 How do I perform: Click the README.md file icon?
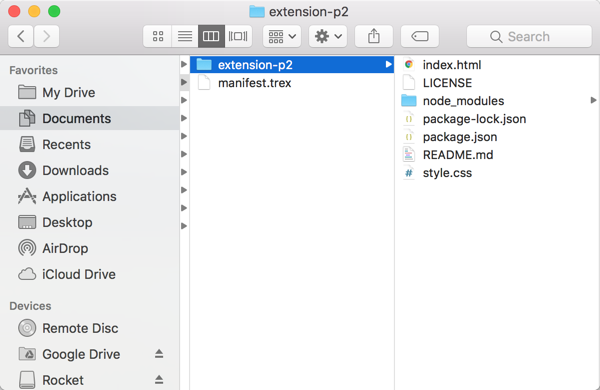click(409, 155)
